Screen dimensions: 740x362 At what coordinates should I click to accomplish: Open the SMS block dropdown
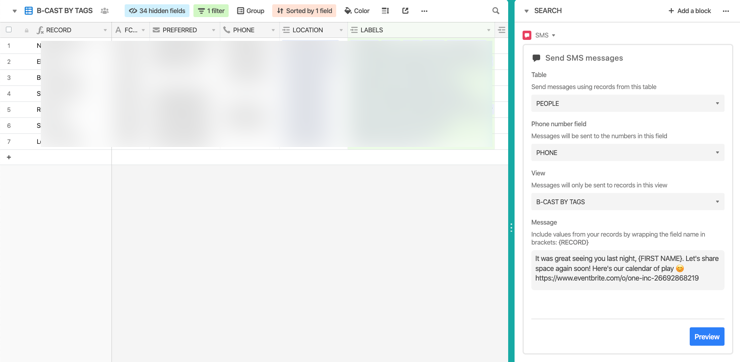point(554,35)
